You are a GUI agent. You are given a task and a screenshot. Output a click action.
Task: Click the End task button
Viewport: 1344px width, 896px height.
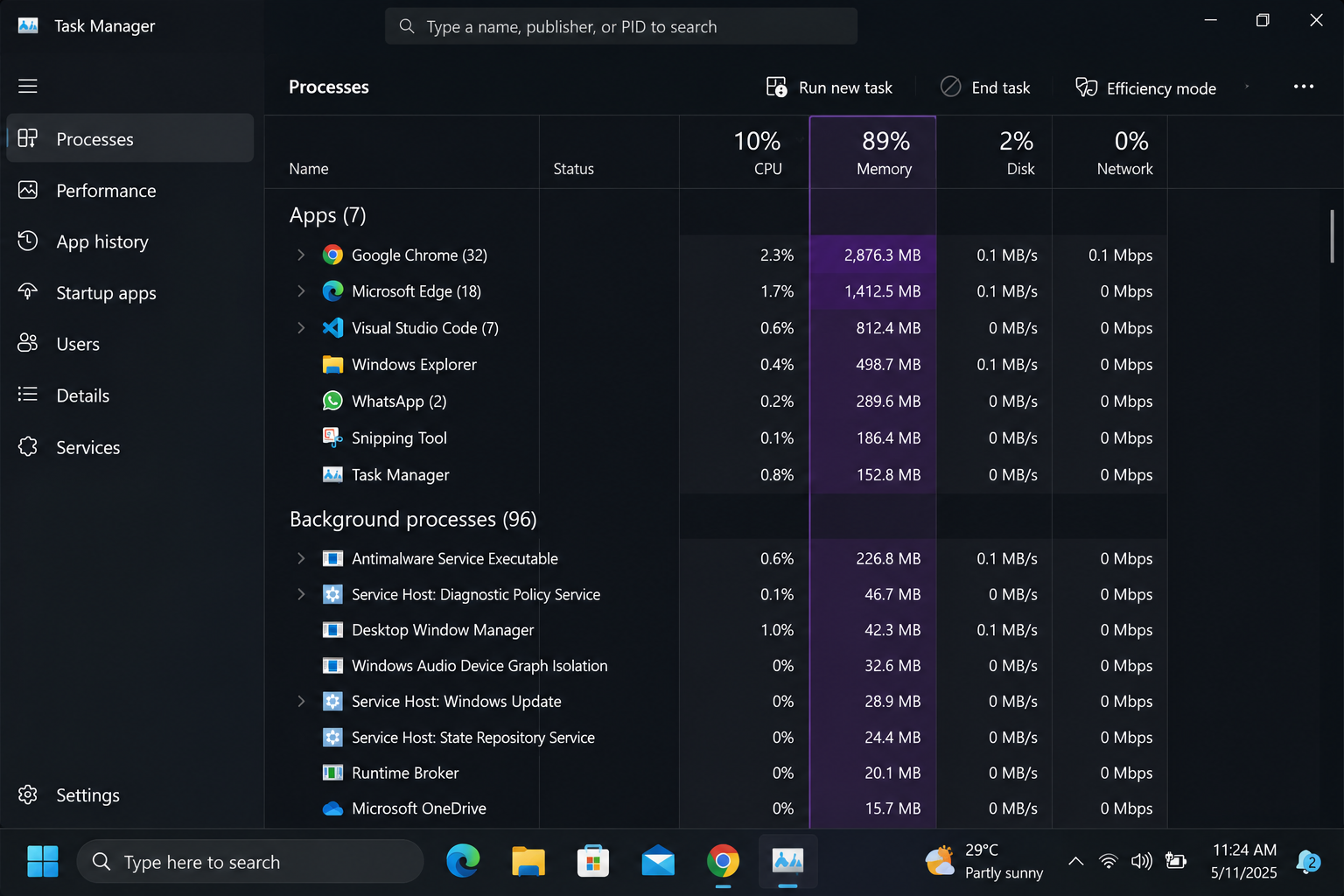[x=985, y=87]
